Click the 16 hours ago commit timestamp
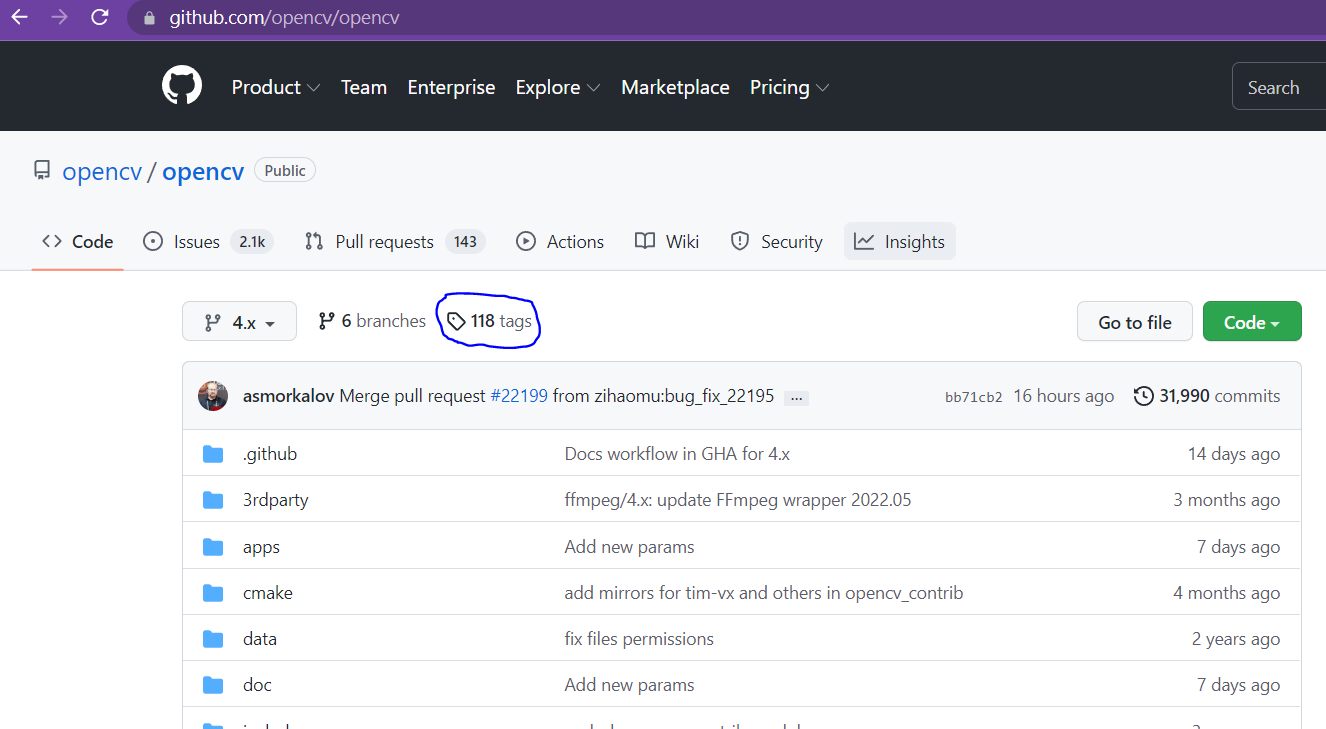 1063,396
